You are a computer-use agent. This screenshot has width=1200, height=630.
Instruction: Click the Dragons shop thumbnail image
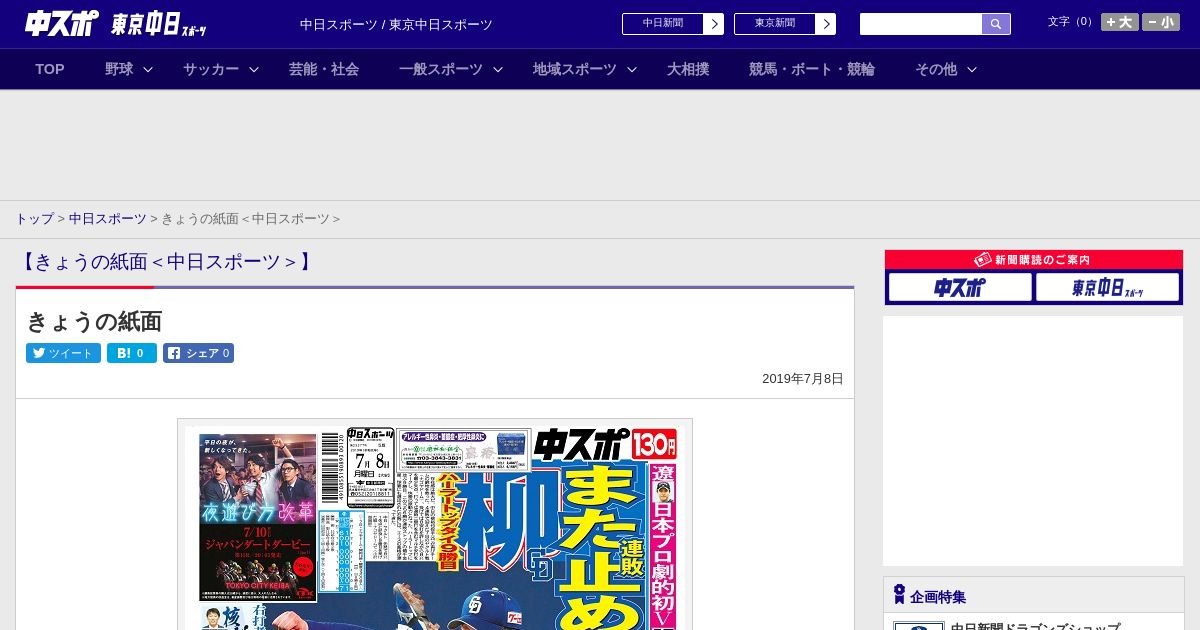click(918, 626)
